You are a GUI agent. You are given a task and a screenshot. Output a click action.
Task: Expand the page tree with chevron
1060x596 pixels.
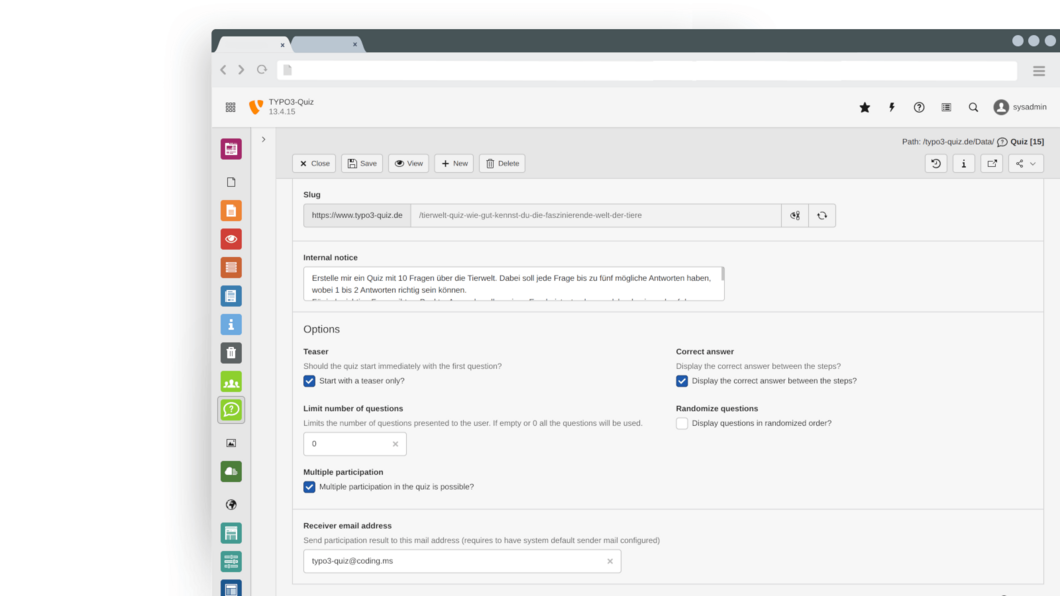(263, 140)
